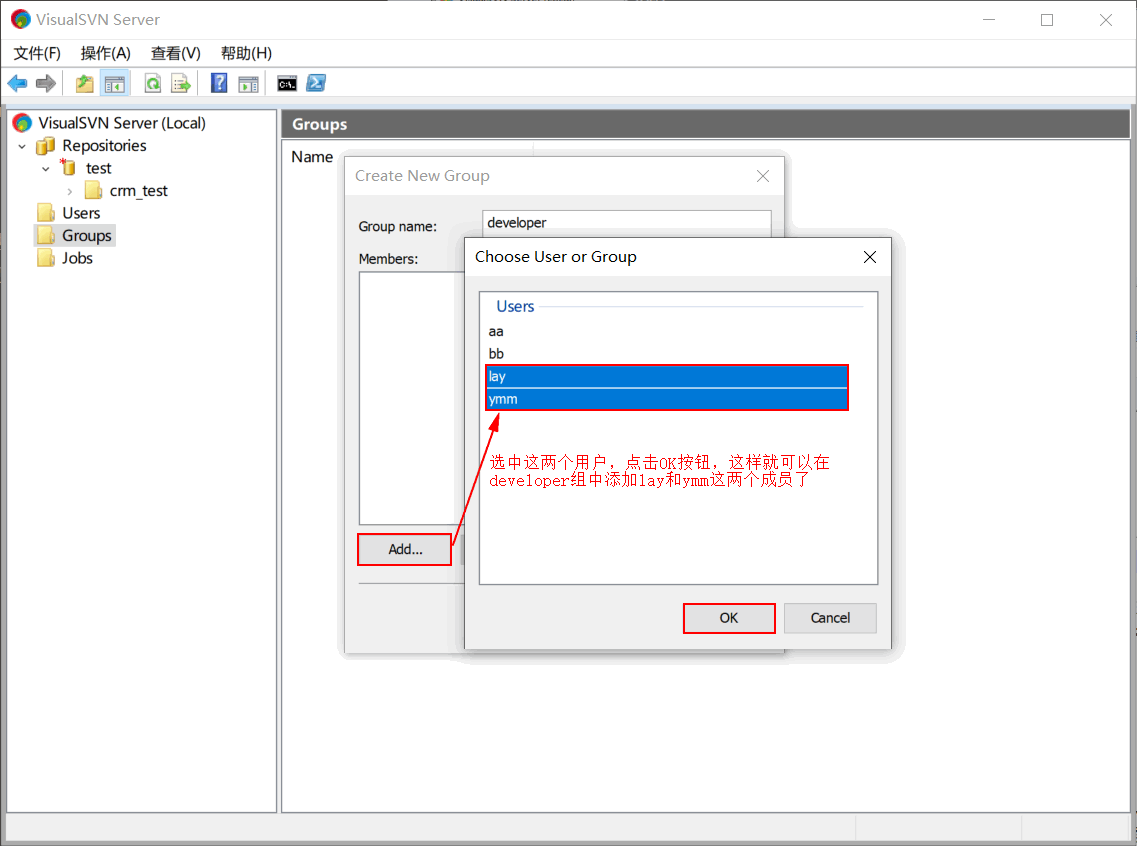Click the Name column header
Image resolution: width=1137 pixels, height=846 pixels.
(x=312, y=157)
